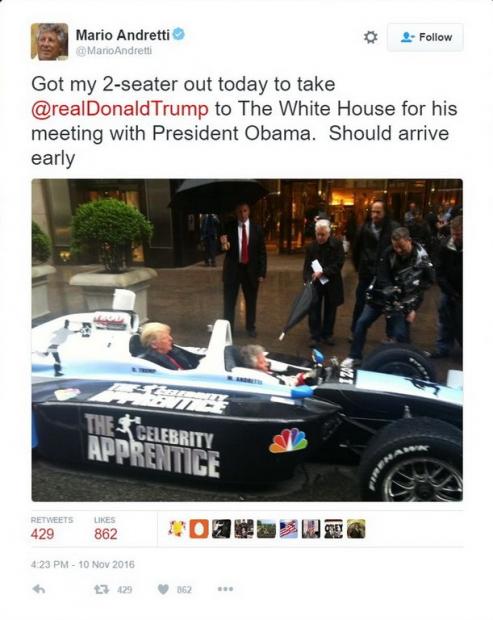
Task: Enlarge the race car photo
Action: [247, 340]
